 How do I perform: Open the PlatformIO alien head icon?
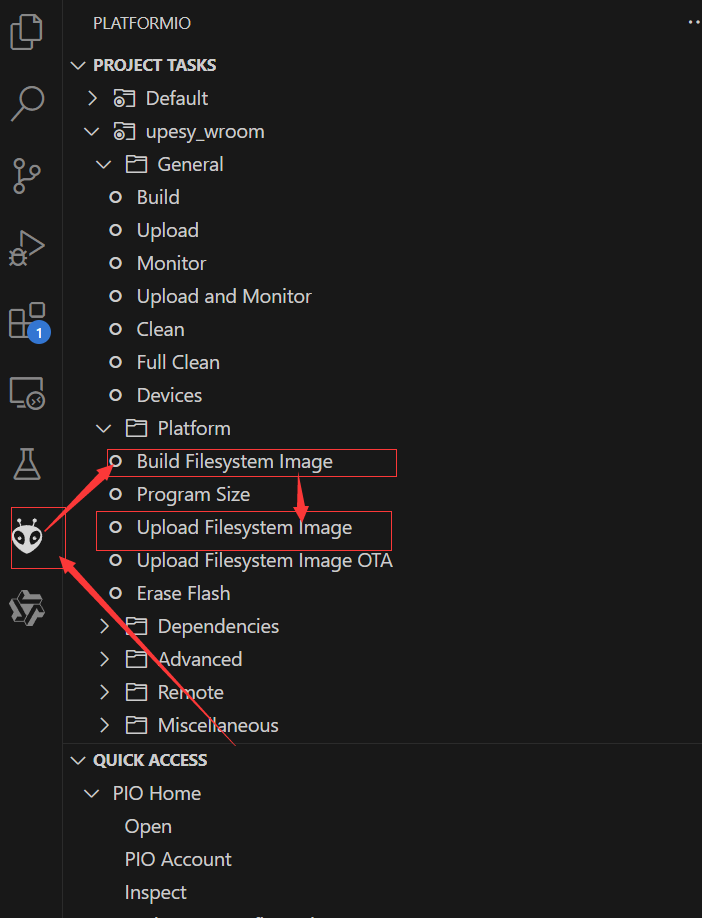pos(27,536)
